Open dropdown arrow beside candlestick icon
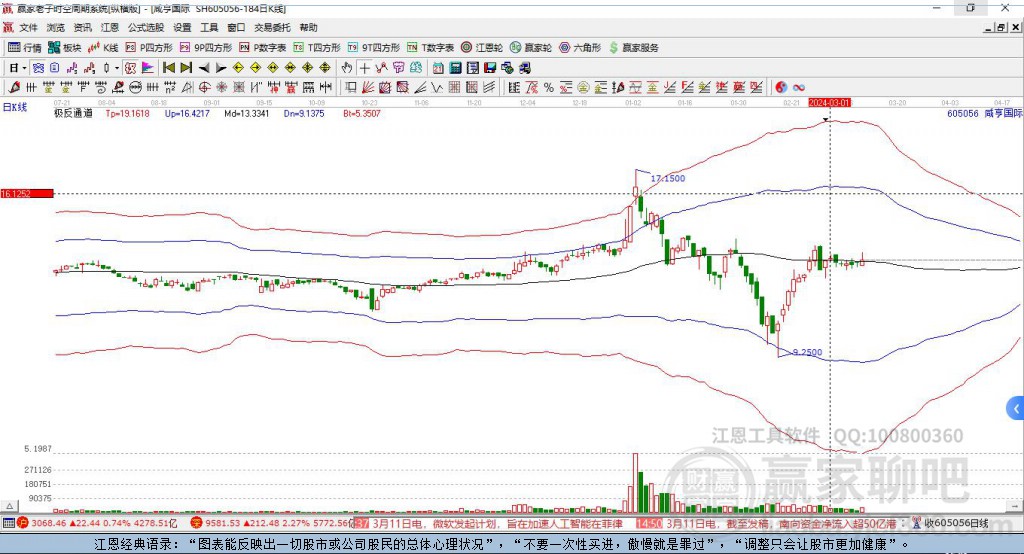 117,68
